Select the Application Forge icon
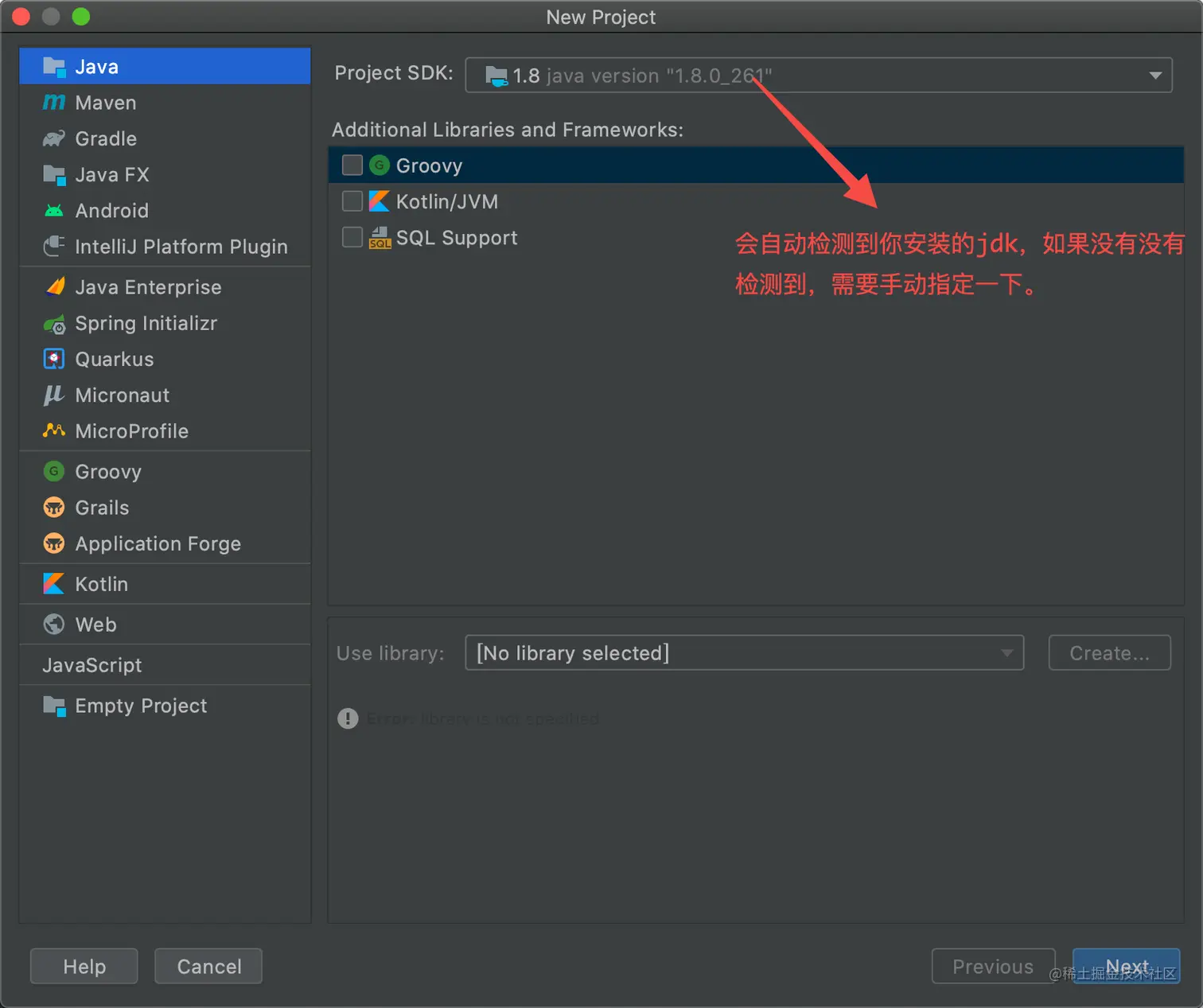Viewport: 1203px width, 1008px height. coord(54,543)
